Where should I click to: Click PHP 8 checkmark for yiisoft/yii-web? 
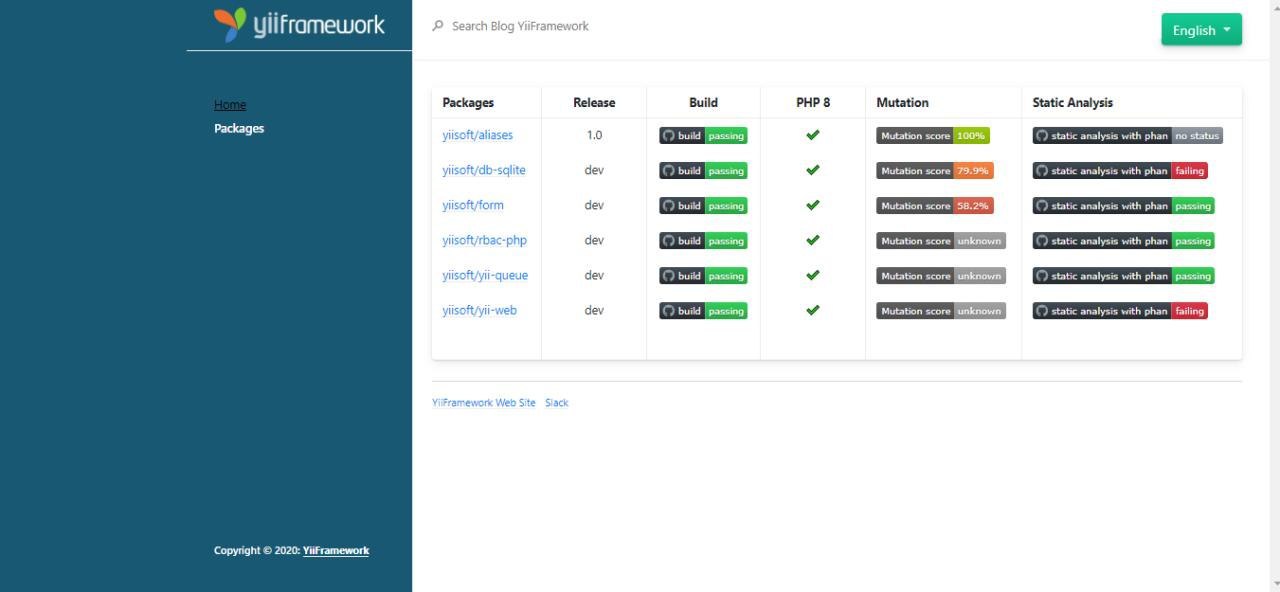(813, 310)
